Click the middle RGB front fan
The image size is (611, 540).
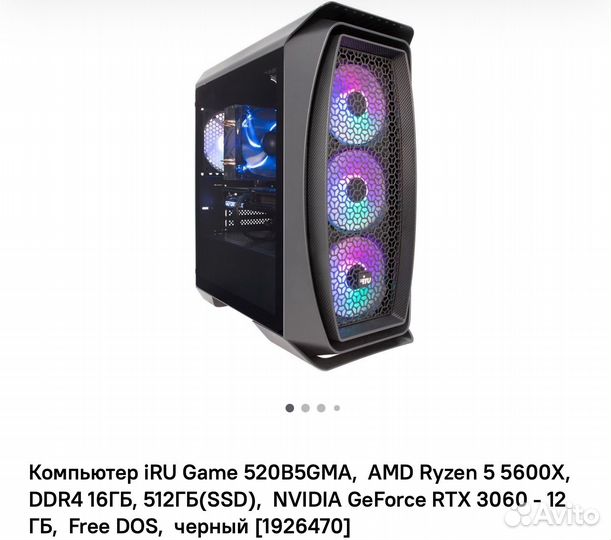357,192
